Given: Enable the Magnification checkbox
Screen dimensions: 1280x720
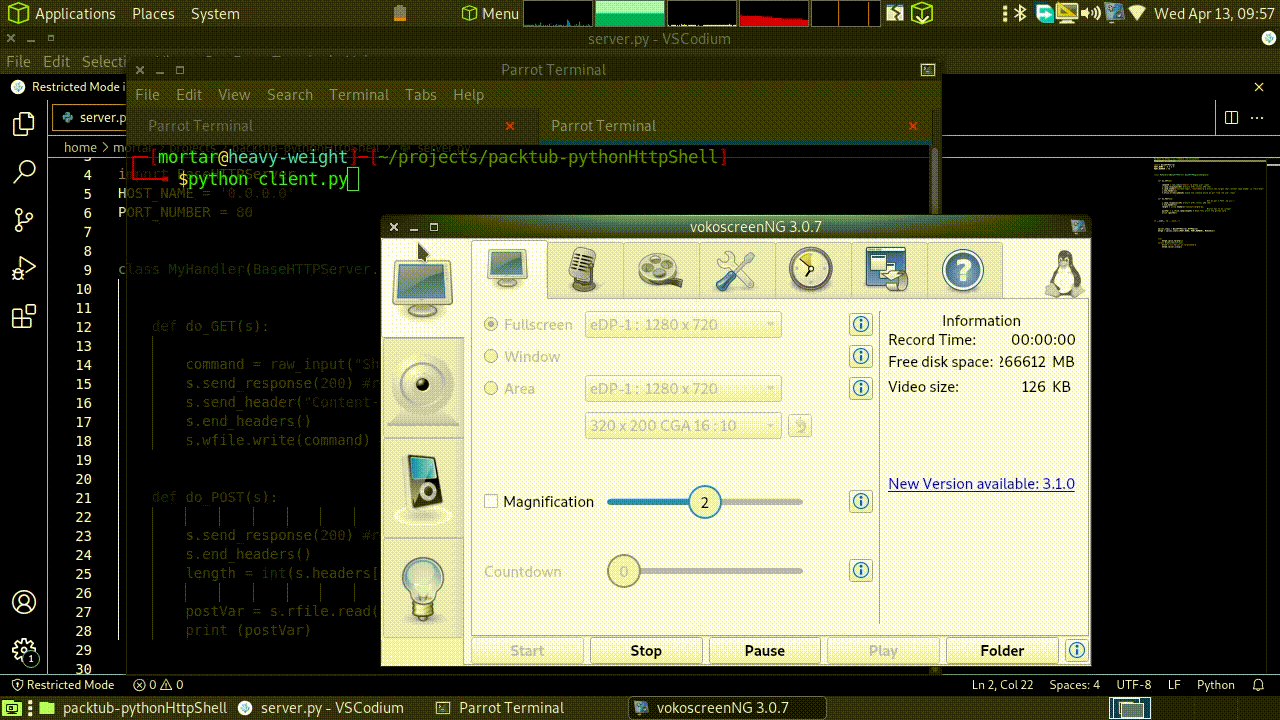Looking at the screenshot, I should [491, 501].
